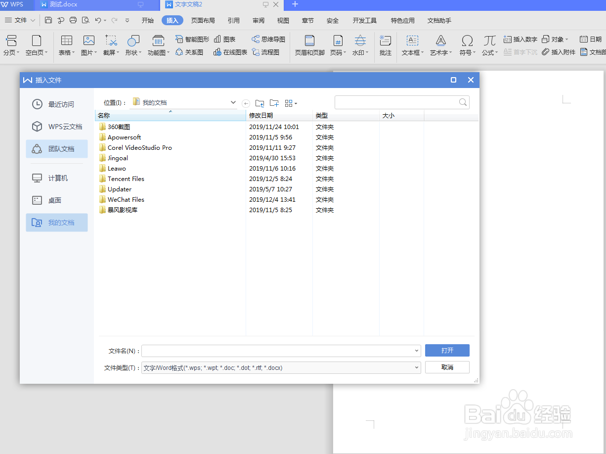
Task: Select the 截屏 screenshot tool
Action: pos(111,45)
